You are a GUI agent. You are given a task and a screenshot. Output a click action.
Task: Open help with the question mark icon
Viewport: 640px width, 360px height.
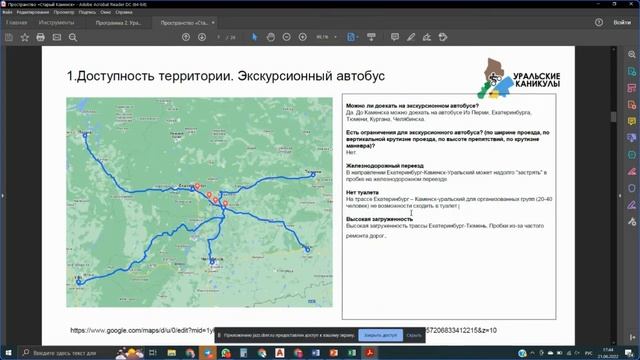(599, 22)
